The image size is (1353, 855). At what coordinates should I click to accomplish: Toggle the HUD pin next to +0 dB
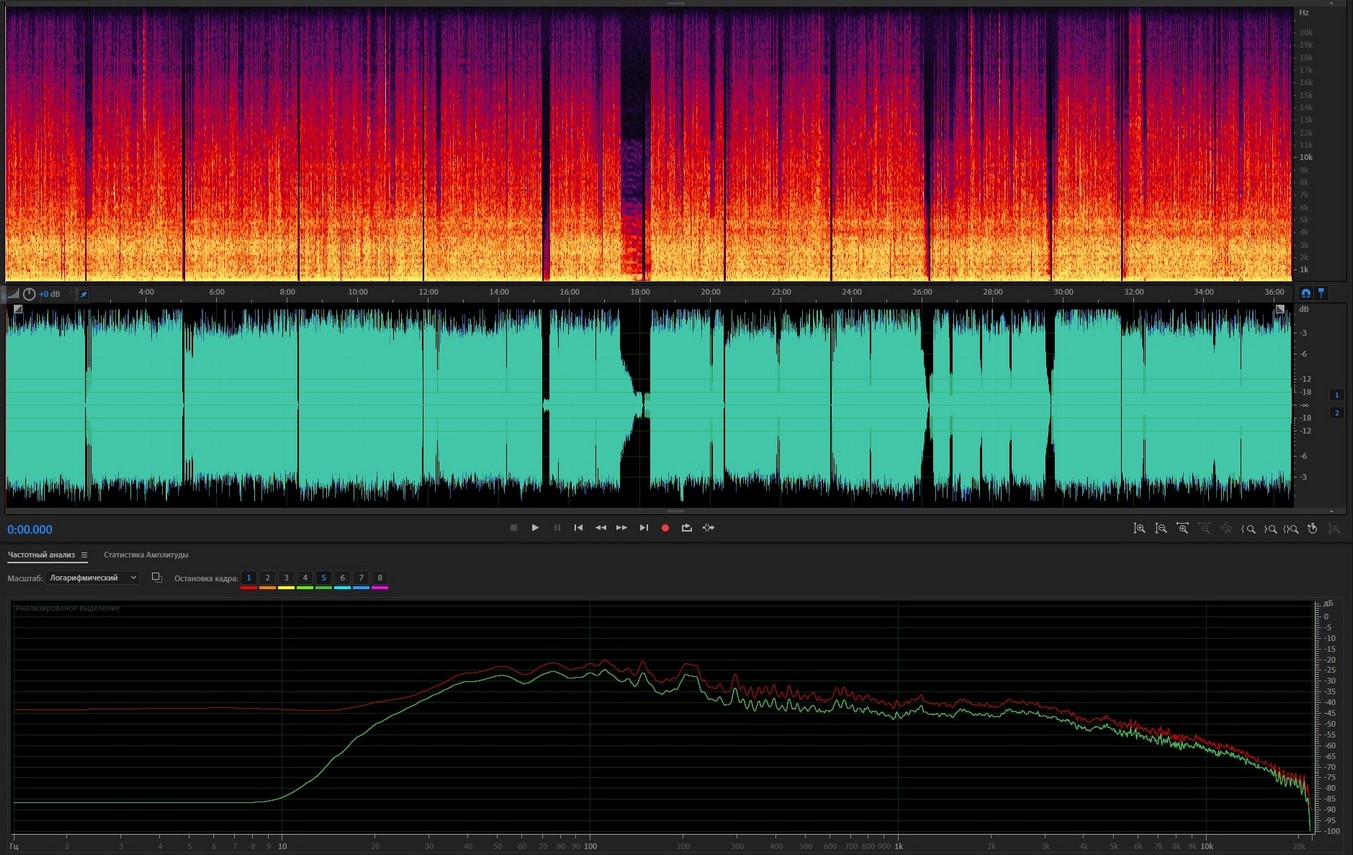coord(83,294)
